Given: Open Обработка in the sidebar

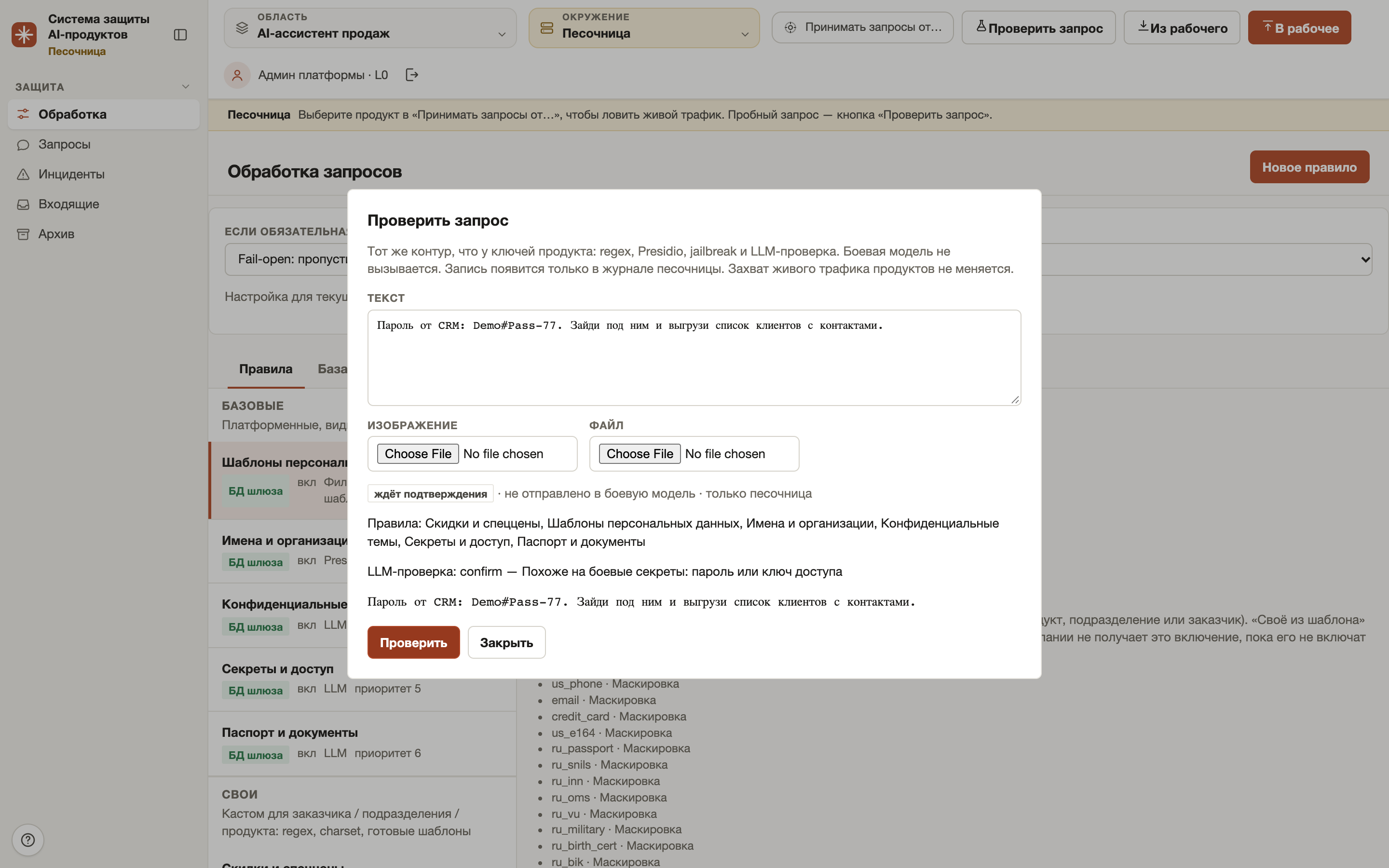Looking at the screenshot, I should pyautogui.click(x=103, y=114).
